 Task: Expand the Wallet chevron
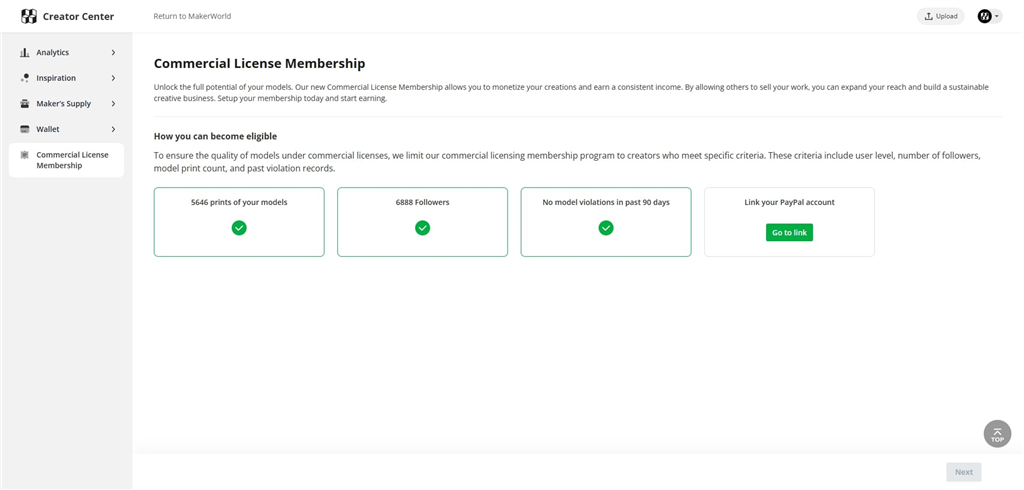pos(113,129)
